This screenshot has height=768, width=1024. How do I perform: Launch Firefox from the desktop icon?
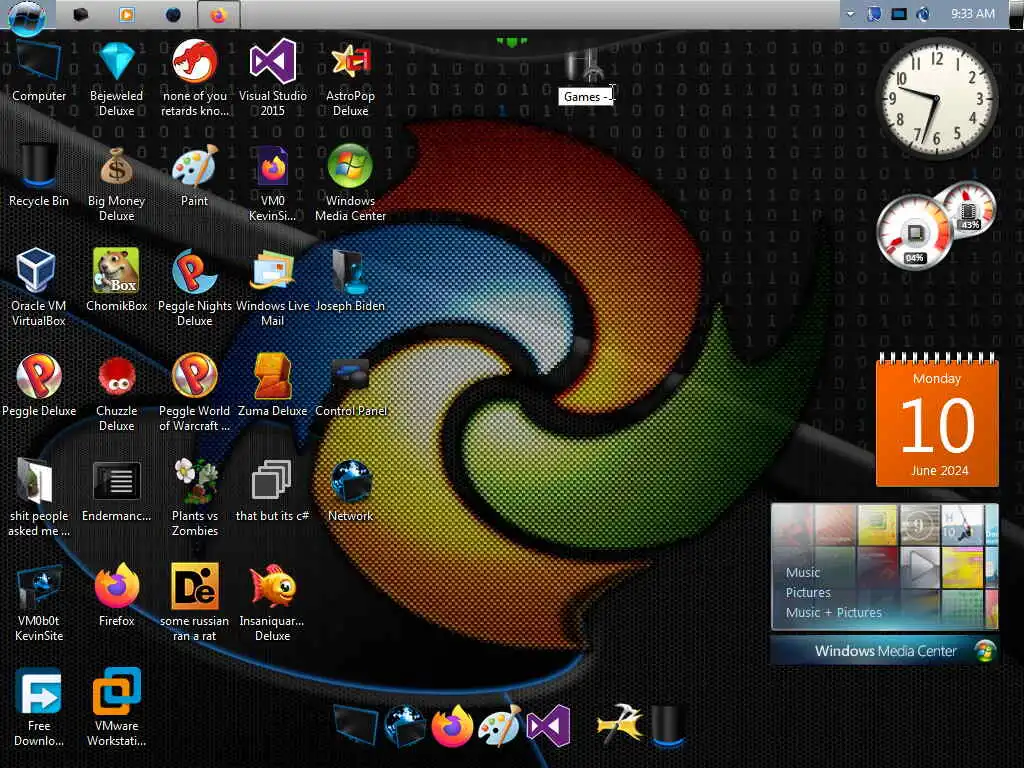116,596
